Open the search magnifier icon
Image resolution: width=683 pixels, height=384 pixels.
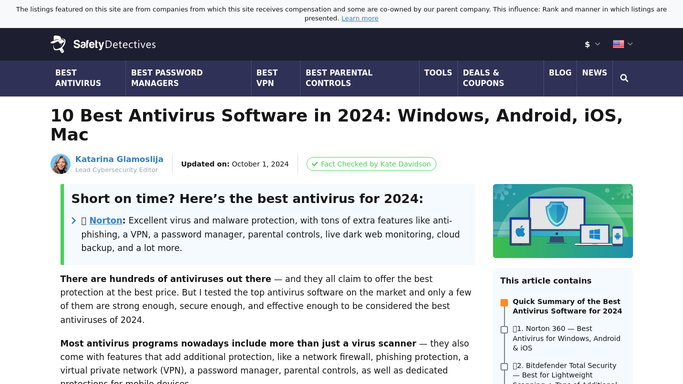[x=624, y=78]
